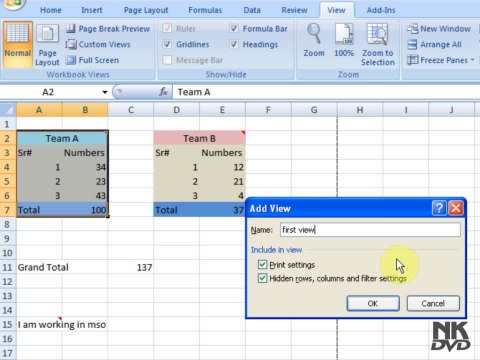Image resolution: width=480 pixels, height=360 pixels.
Task: Open the Review tab
Action: tap(294, 10)
